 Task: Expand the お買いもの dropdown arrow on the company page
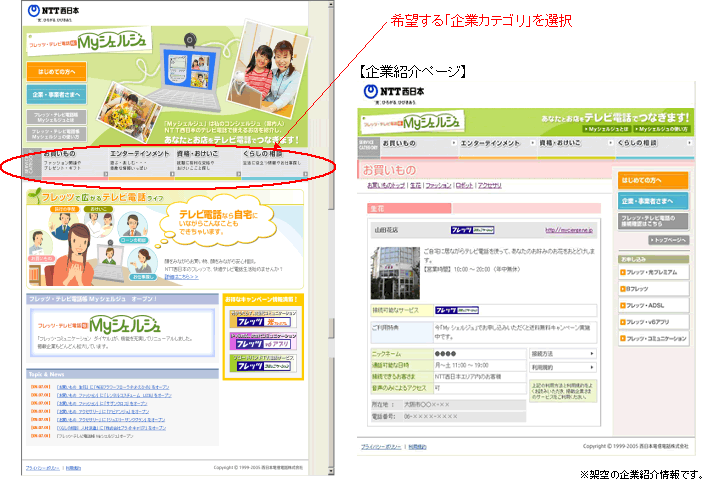click(454, 143)
